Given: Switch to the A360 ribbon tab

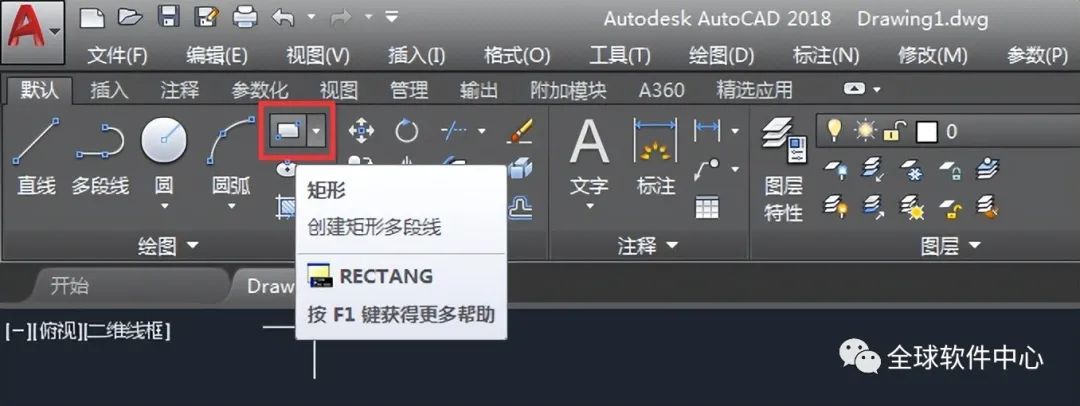Looking at the screenshot, I should tap(661, 90).
